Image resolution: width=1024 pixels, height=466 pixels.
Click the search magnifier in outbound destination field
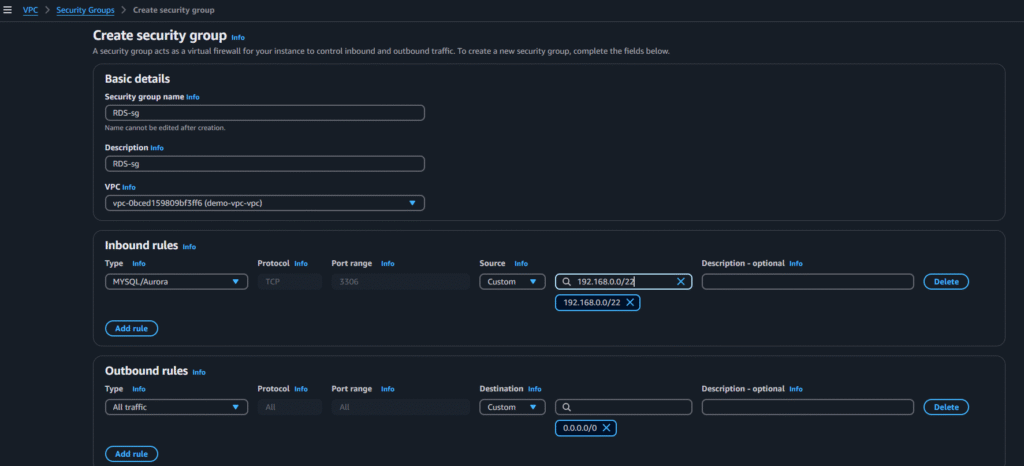pos(566,407)
